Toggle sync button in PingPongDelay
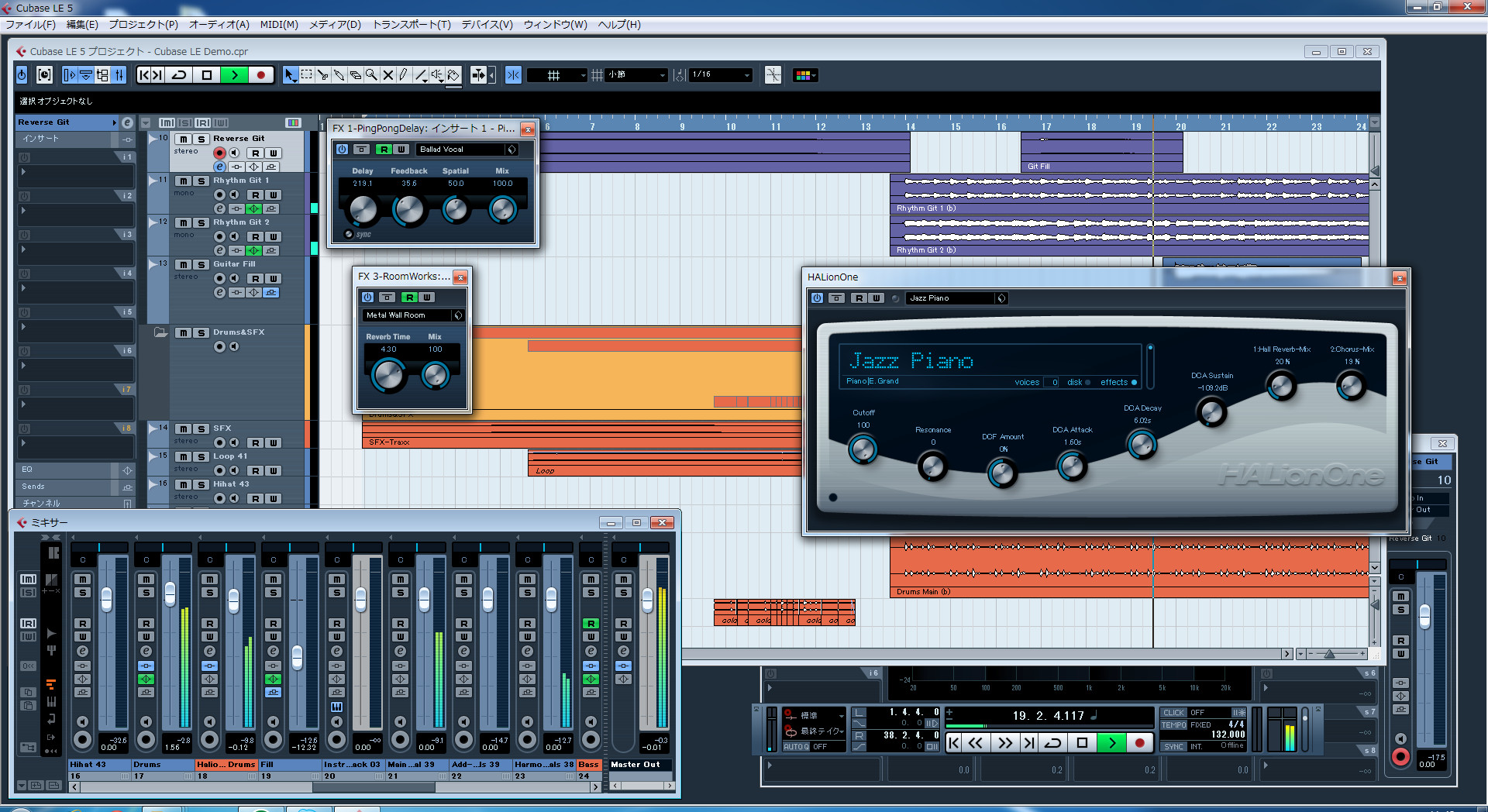 pos(349,234)
